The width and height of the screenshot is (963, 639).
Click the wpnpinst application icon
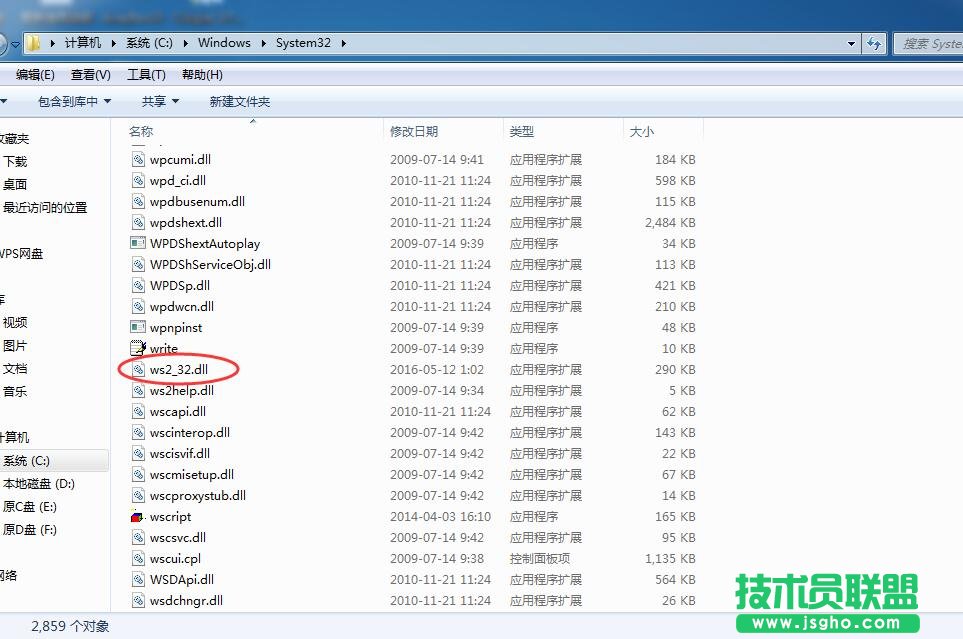point(136,327)
